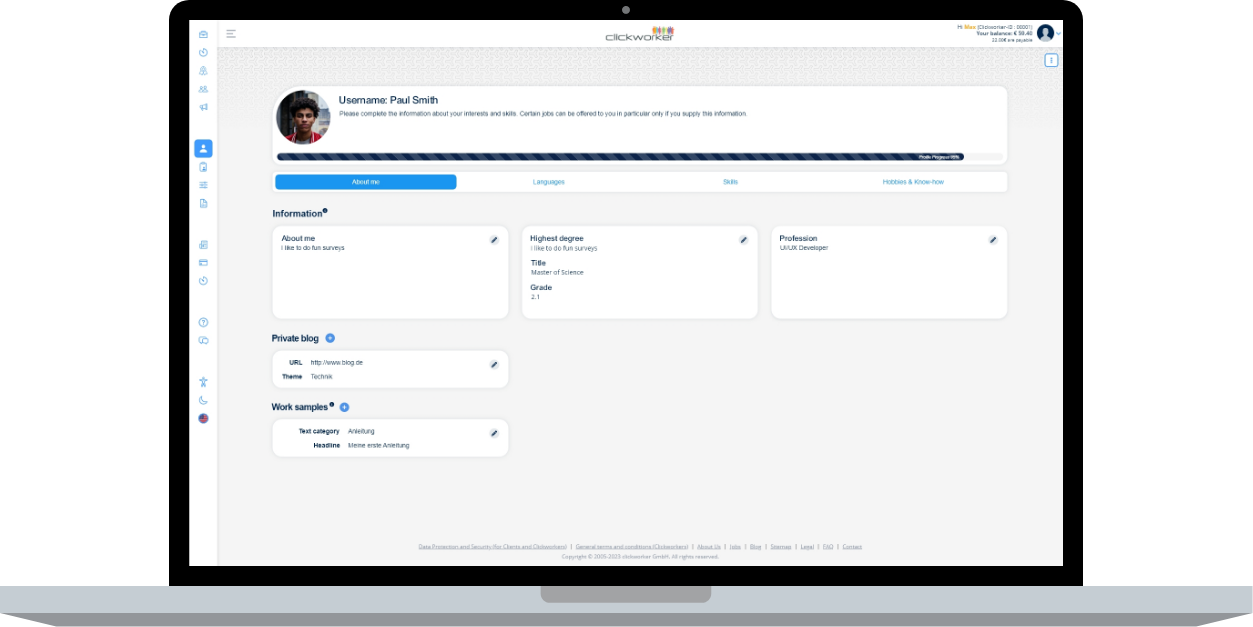Viewport: 1253px width, 627px height.
Task: Click the highlighted profile person icon in sidebar
Action: (x=203, y=148)
